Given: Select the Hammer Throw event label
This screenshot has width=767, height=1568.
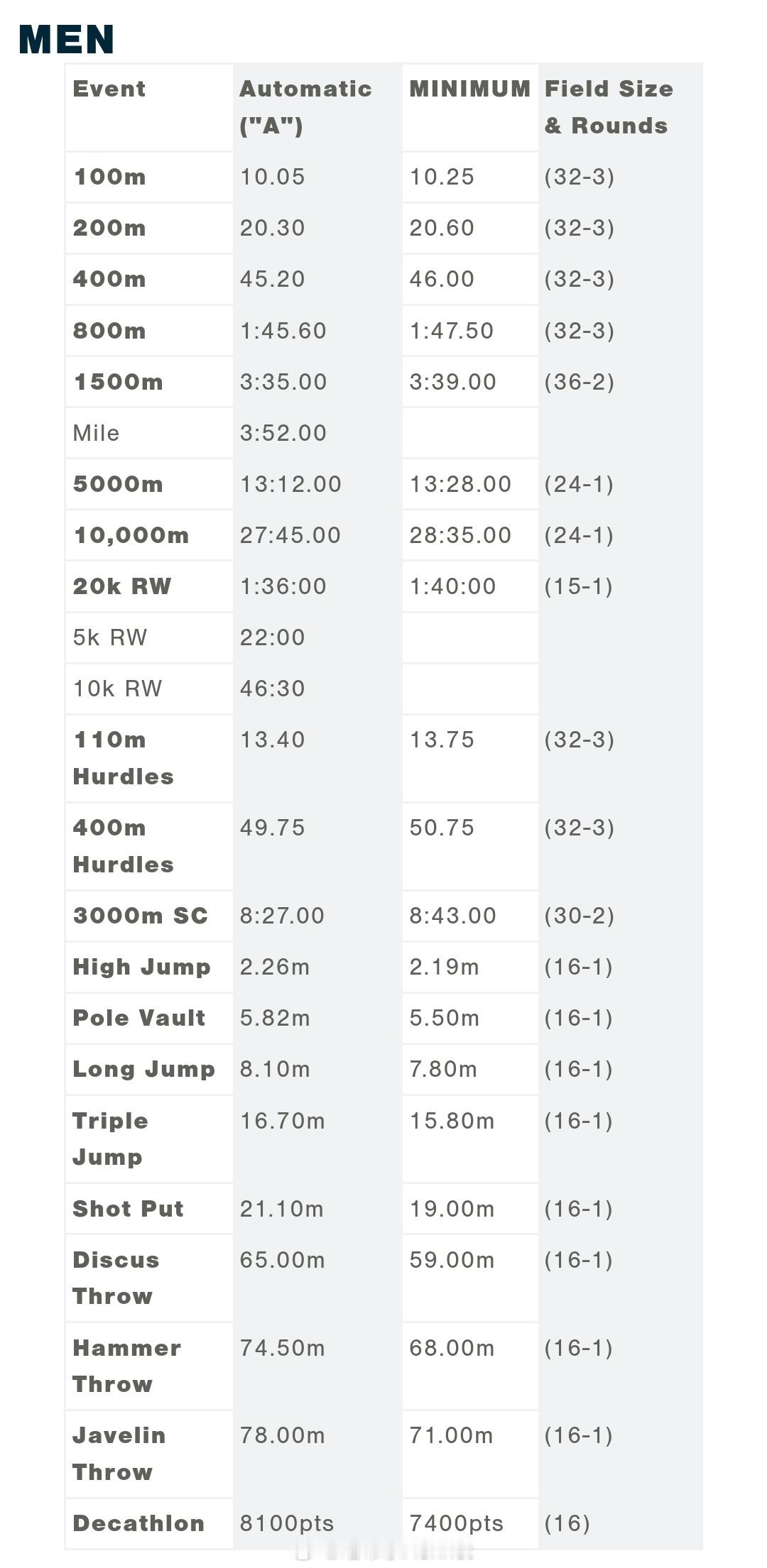Looking at the screenshot, I should 126,1366.
